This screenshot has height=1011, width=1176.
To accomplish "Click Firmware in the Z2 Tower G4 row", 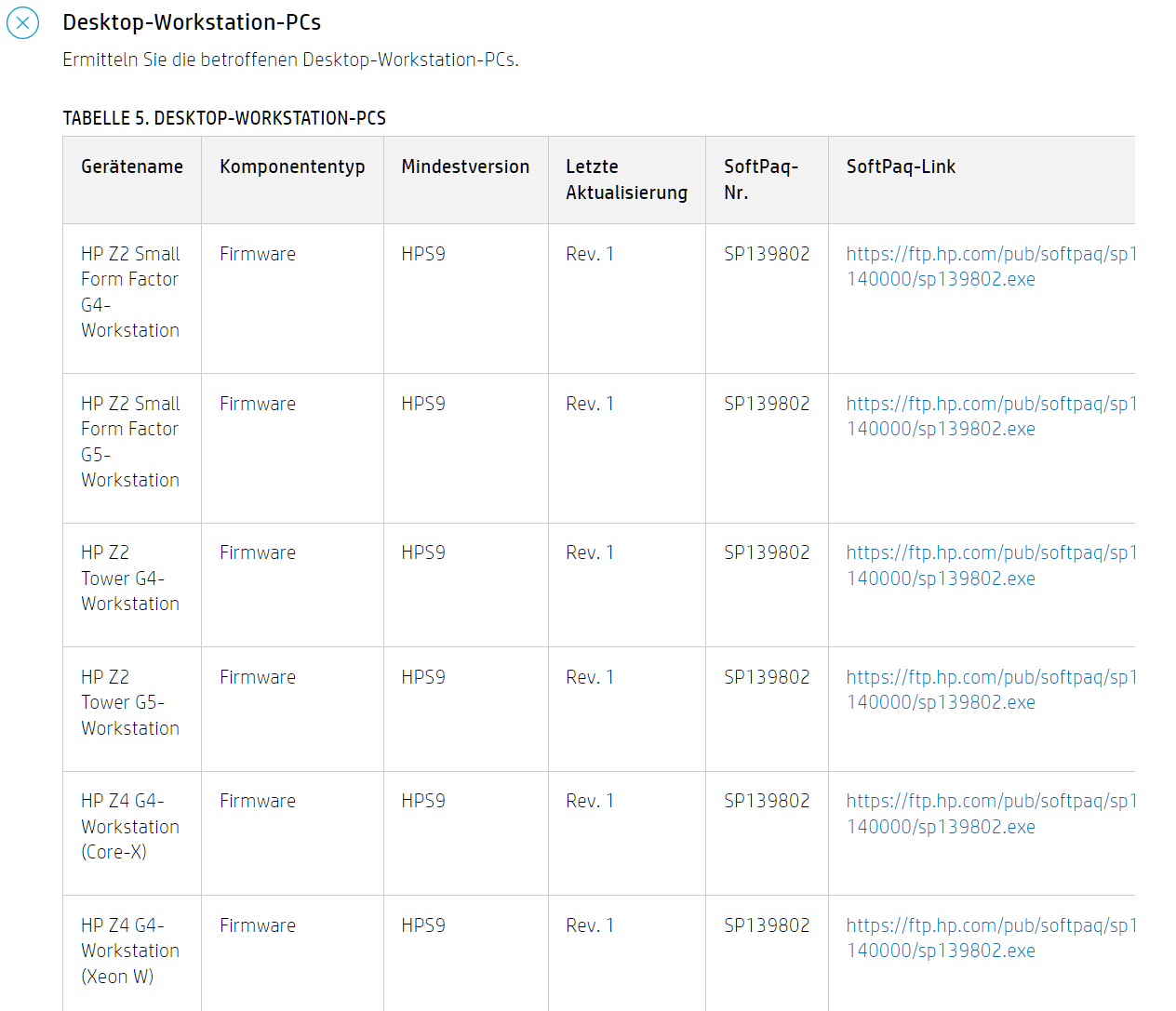I will tap(258, 552).
